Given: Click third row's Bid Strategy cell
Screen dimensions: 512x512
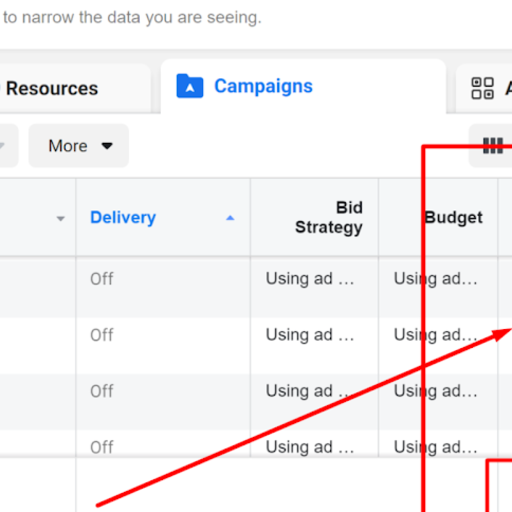Looking at the screenshot, I should [310, 391].
